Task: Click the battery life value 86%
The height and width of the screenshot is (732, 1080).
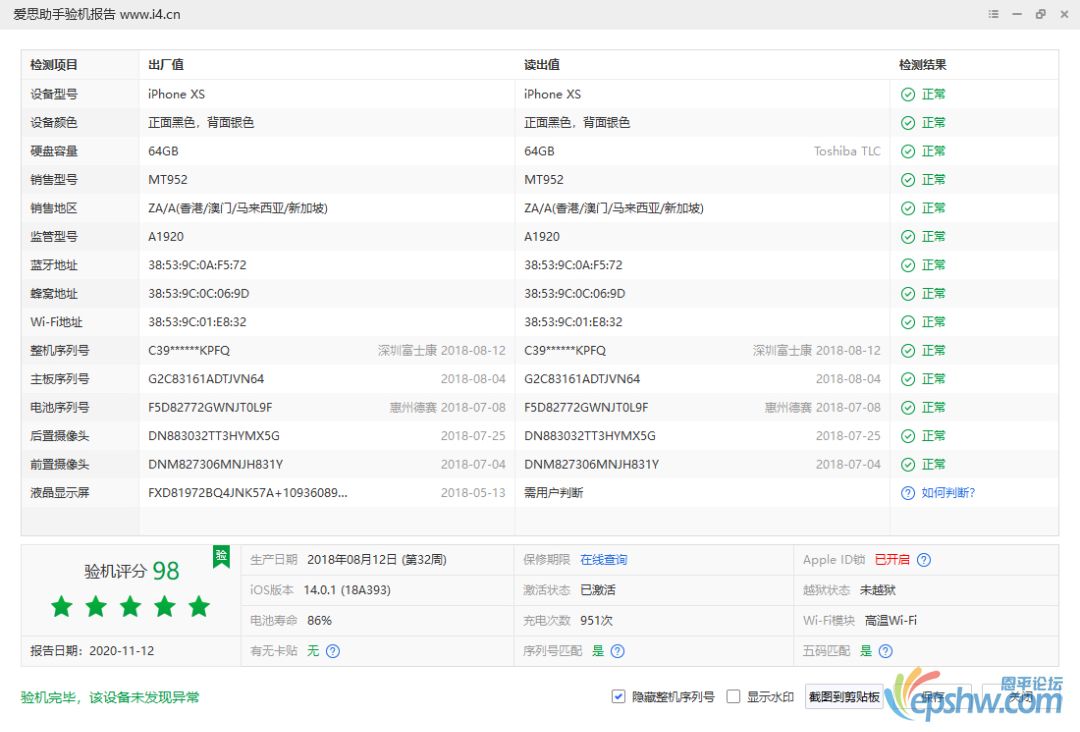Action: [320, 620]
